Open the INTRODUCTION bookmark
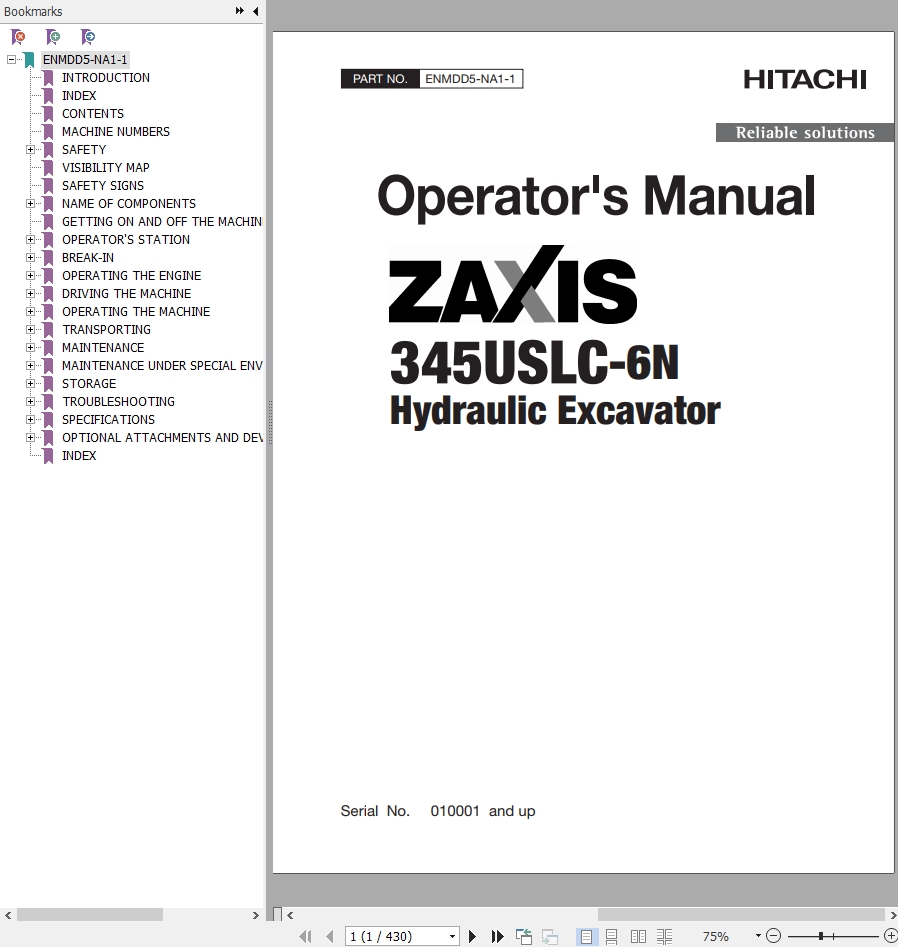This screenshot has height=947, width=898. tap(106, 77)
